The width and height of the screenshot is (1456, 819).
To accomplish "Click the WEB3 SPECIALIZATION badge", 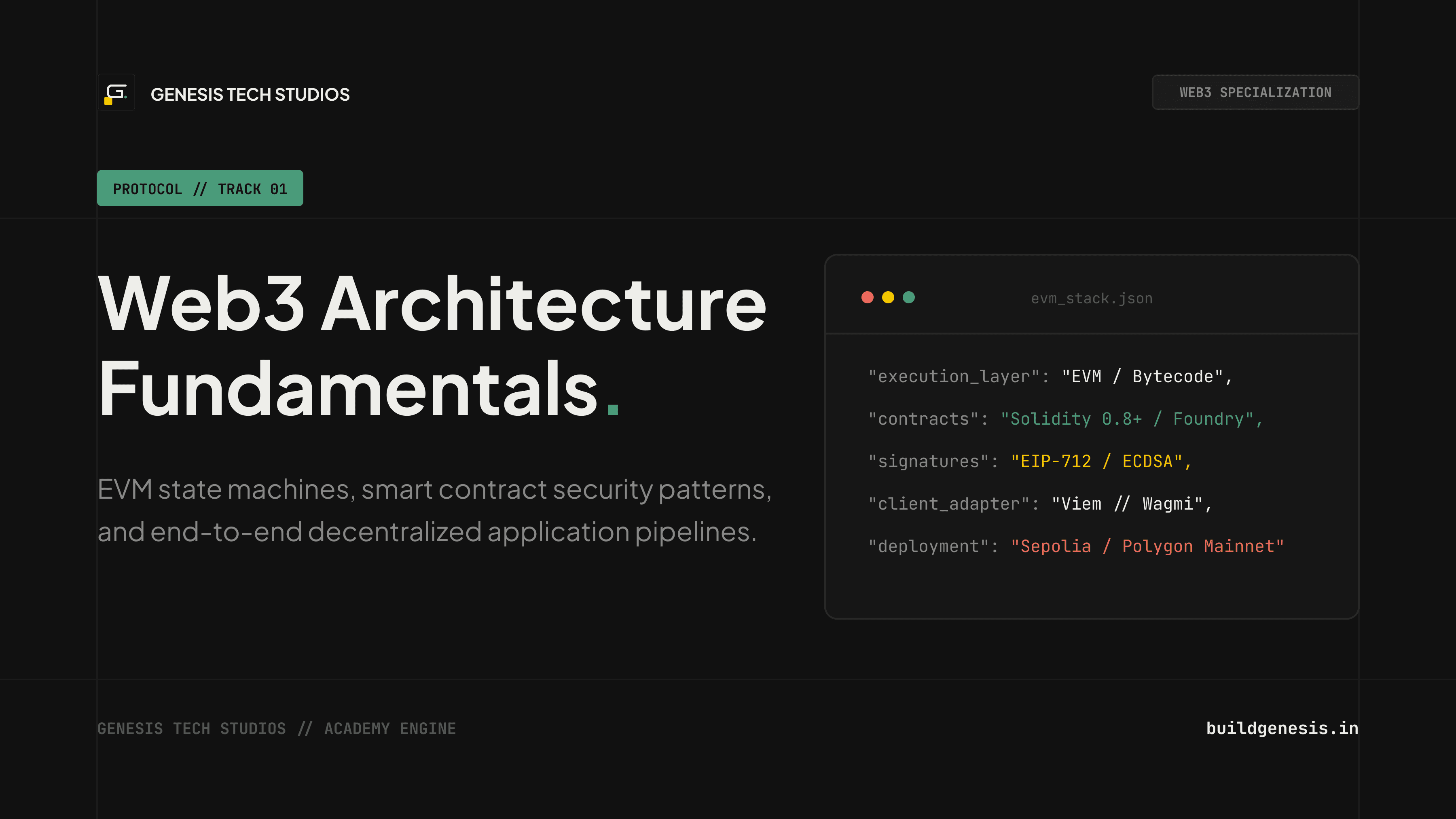I will coord(1255,92).
